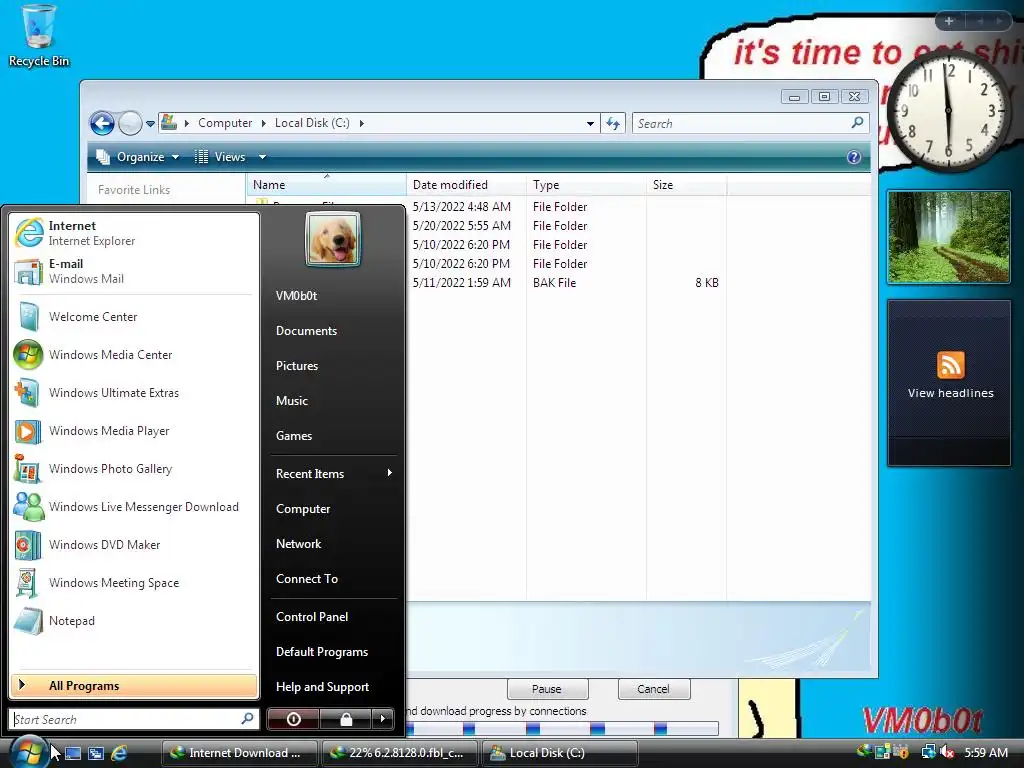Screen dimensions: 1024x768
Task: Open Notepad from Start menu
Action: tap(134, 621)
